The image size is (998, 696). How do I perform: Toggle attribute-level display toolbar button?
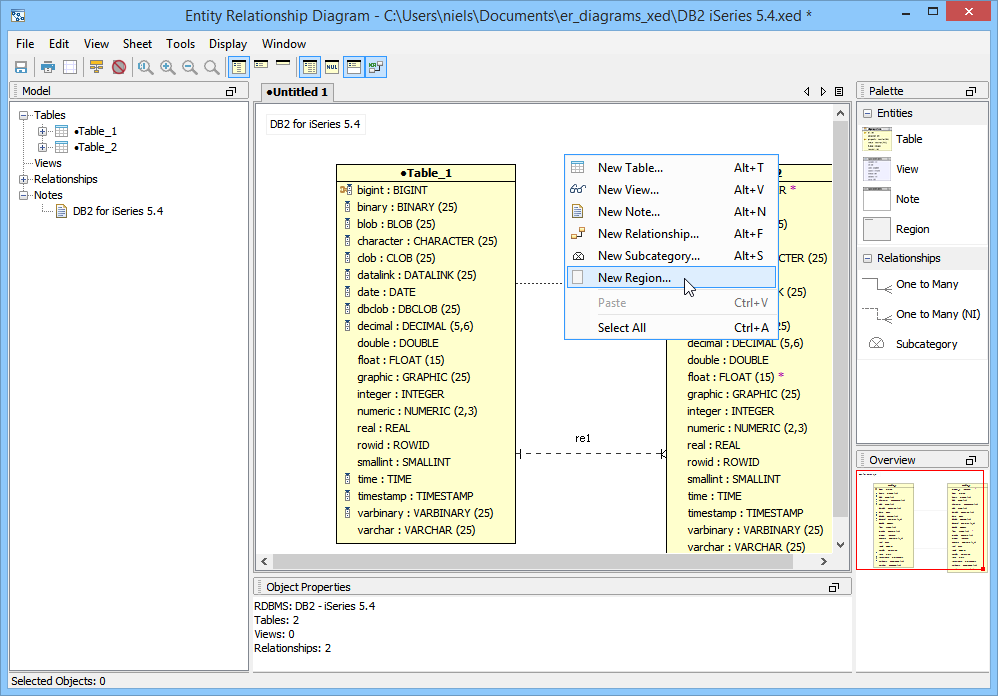[x=239, y=67]
